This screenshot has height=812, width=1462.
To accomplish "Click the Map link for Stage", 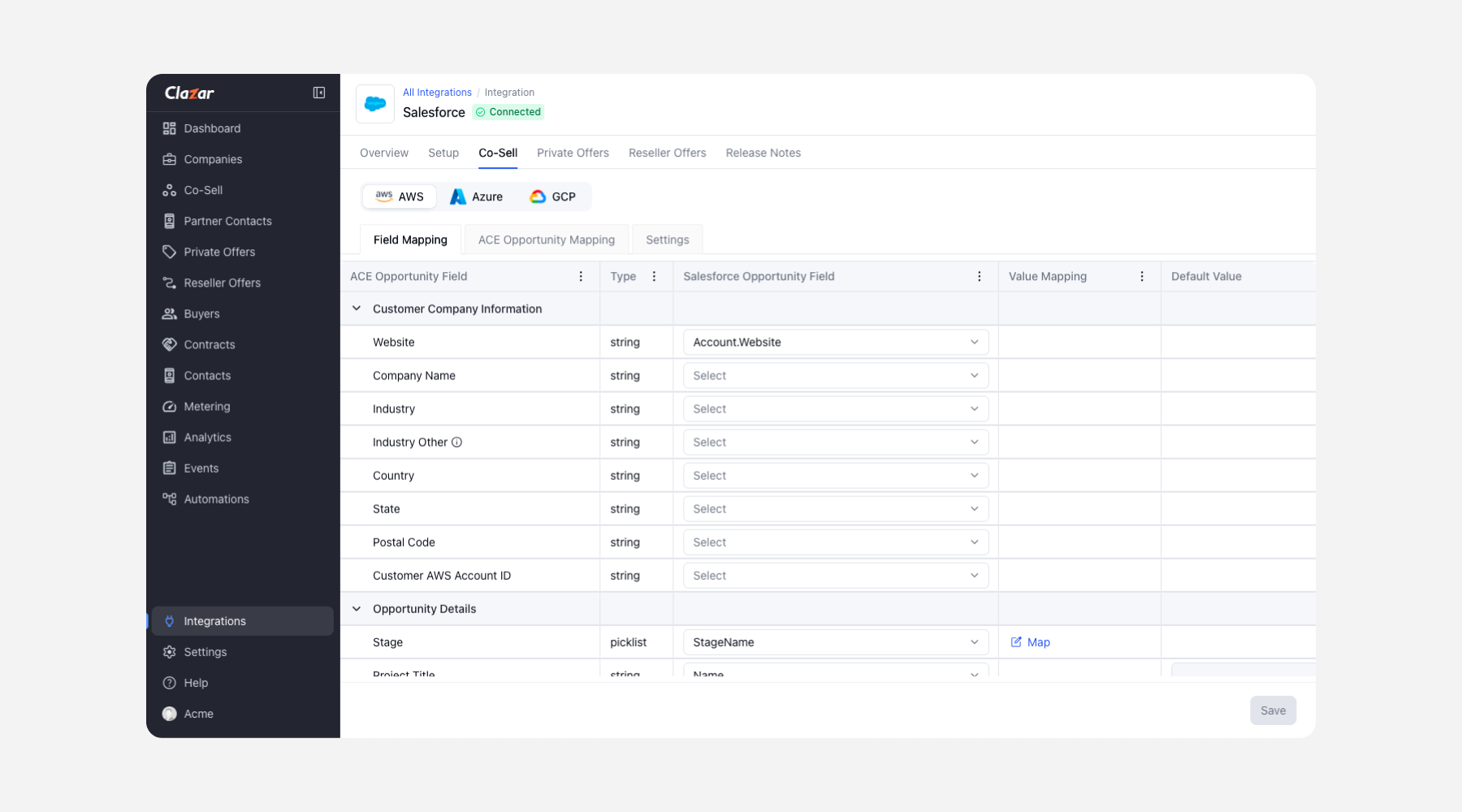I will click(x=1030, y=642).
